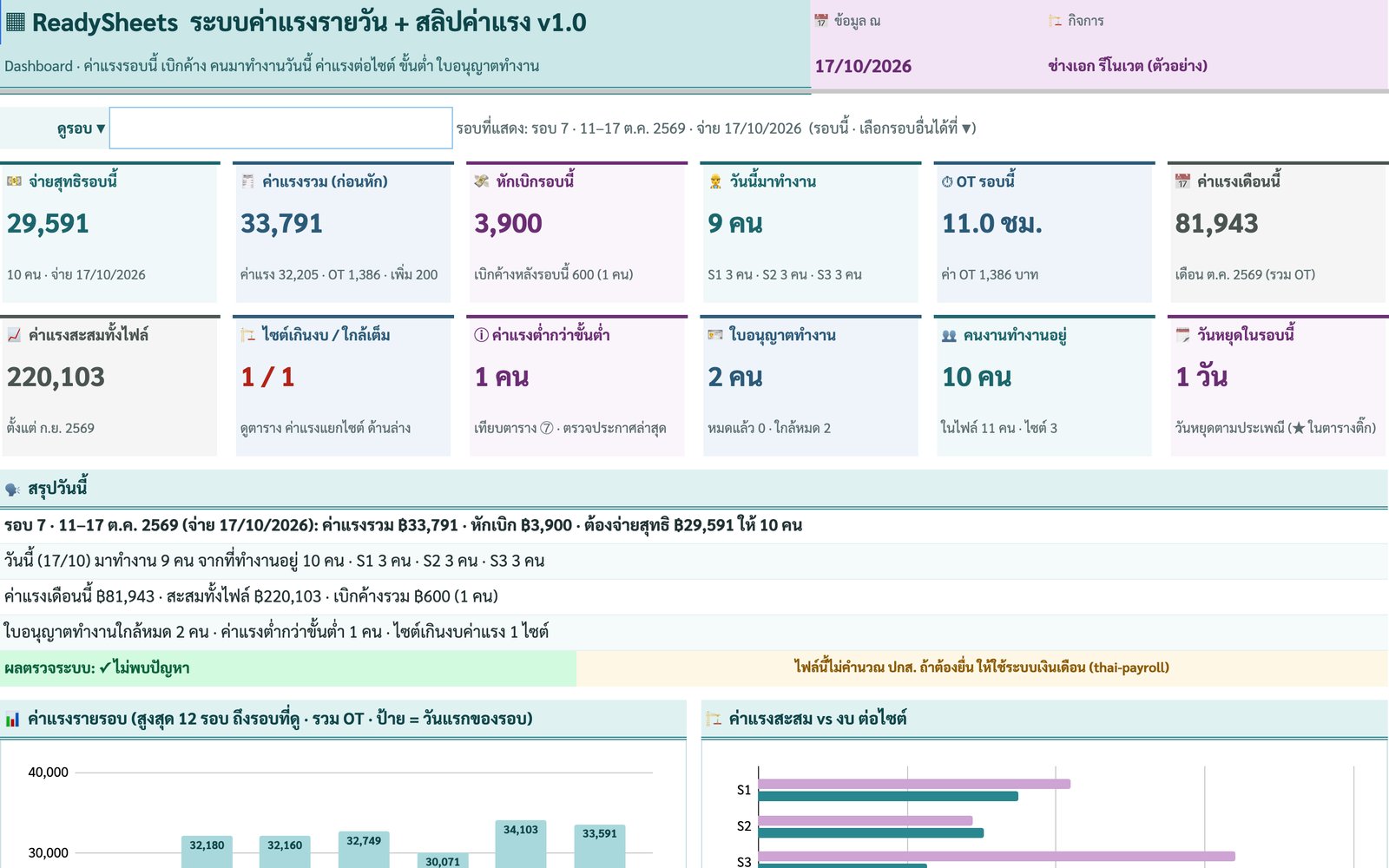
Task: Click the purple S1 budget bar
Action: point(914,784)
